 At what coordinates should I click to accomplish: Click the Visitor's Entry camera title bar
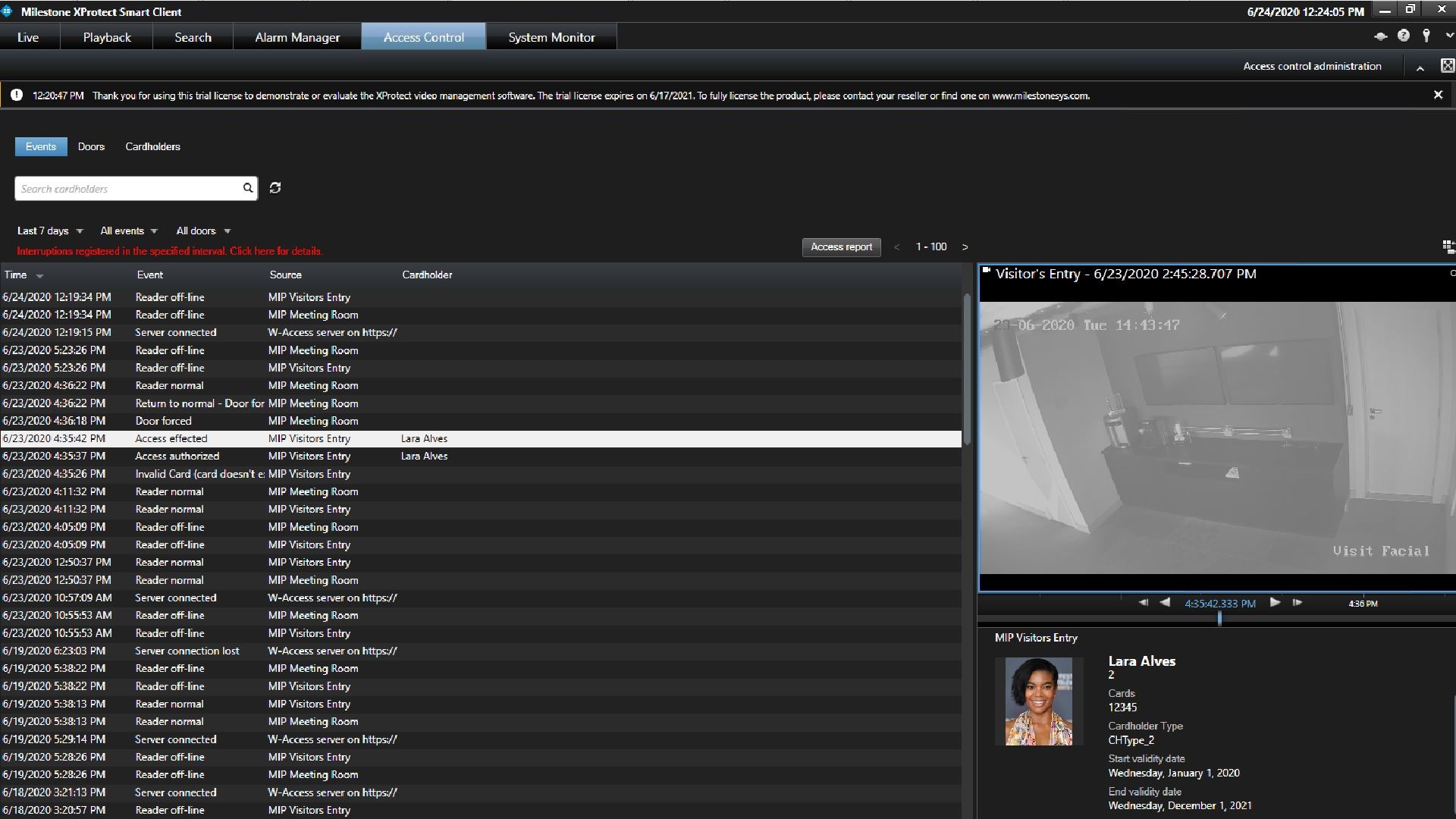[1216, 274]
